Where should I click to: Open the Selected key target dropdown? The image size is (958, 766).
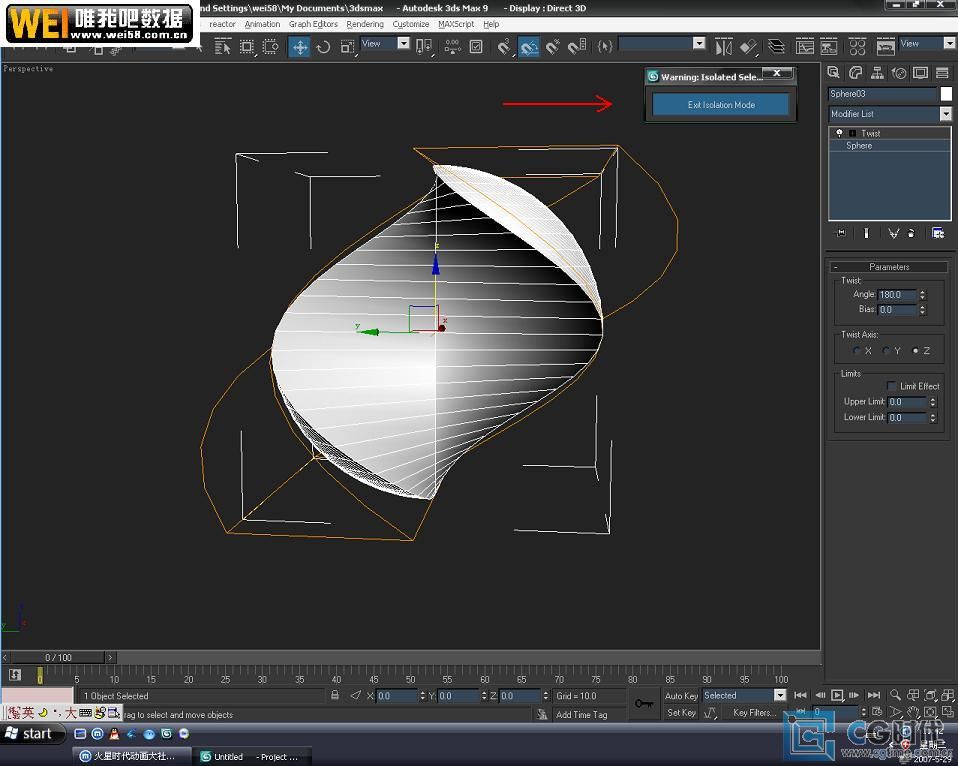click(x=744, y=695)
